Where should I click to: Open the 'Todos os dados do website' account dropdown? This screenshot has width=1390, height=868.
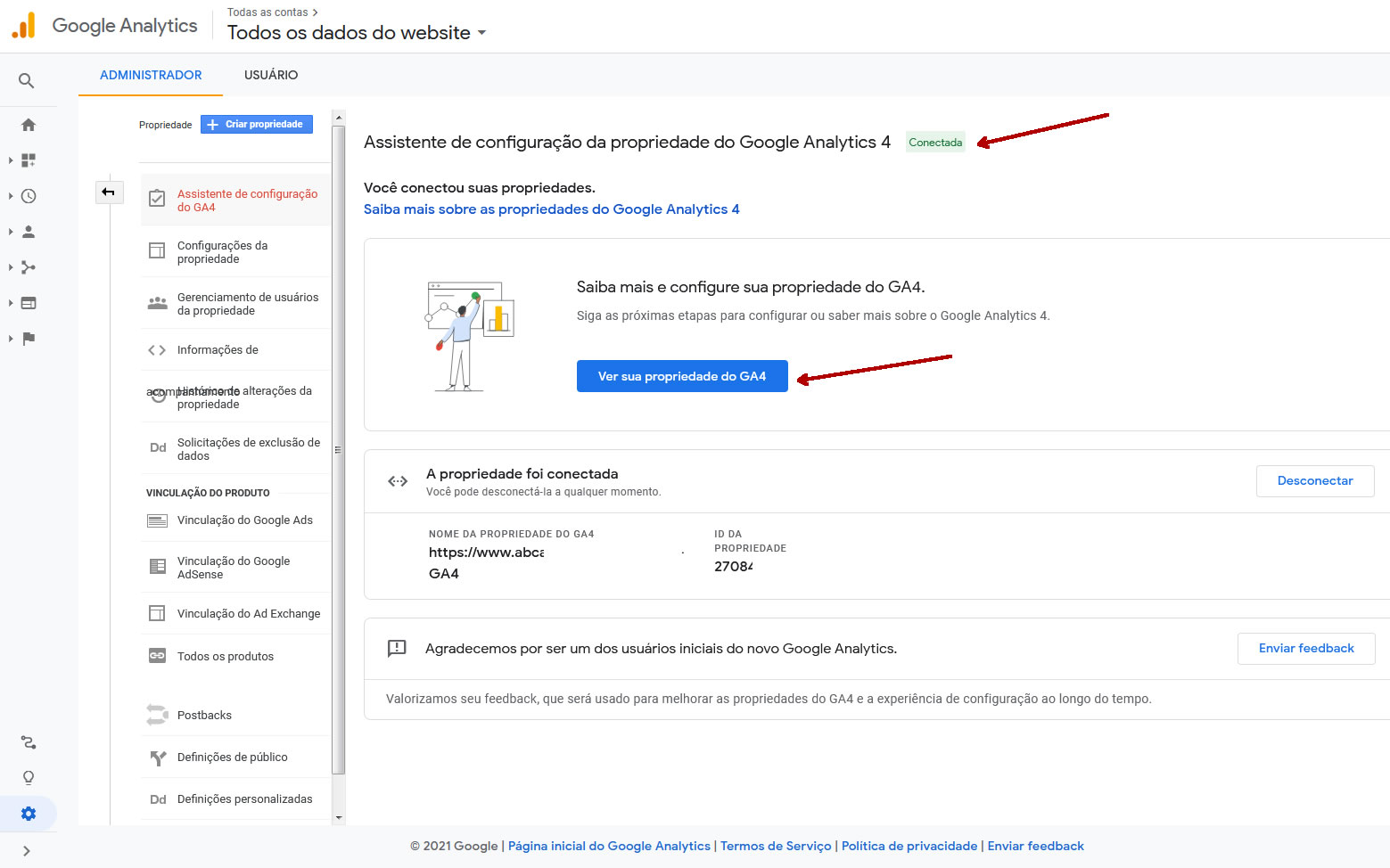pos(357,33)
